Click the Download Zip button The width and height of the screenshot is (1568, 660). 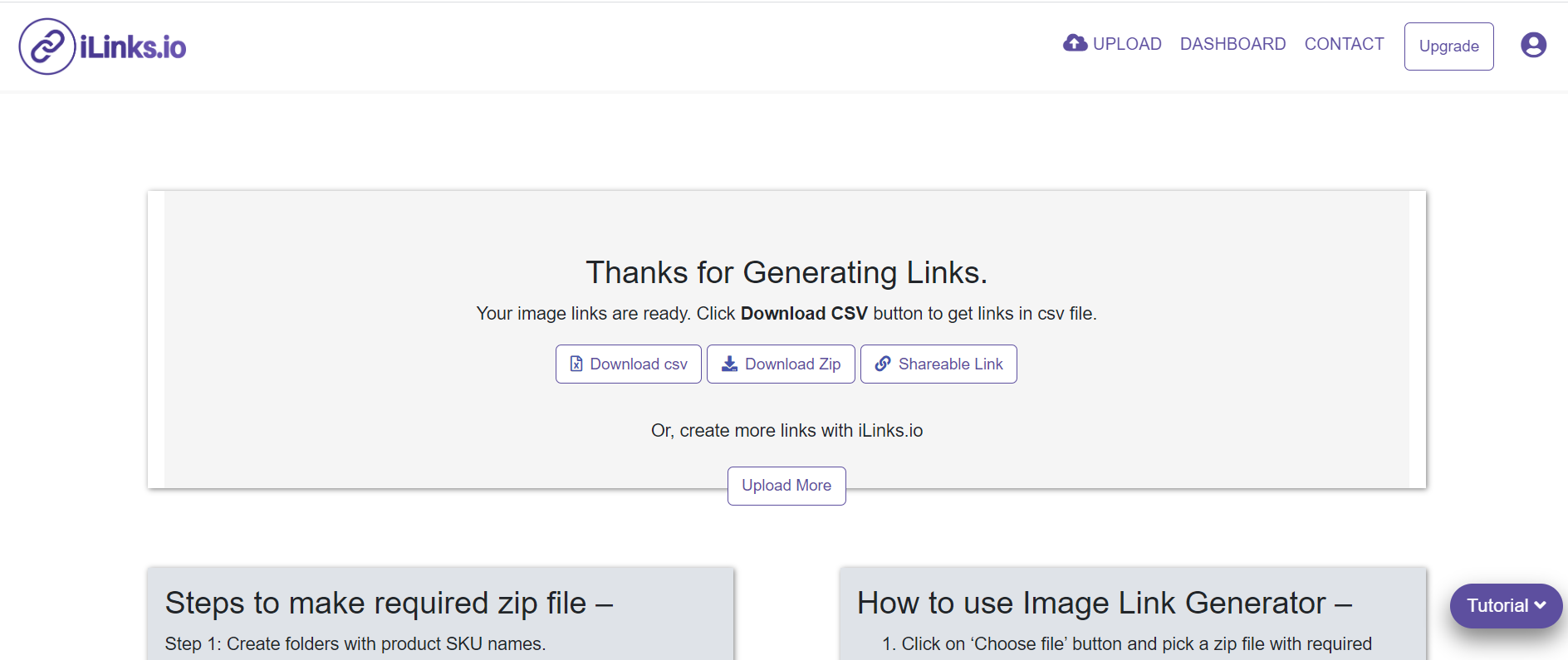click(781, 364)
